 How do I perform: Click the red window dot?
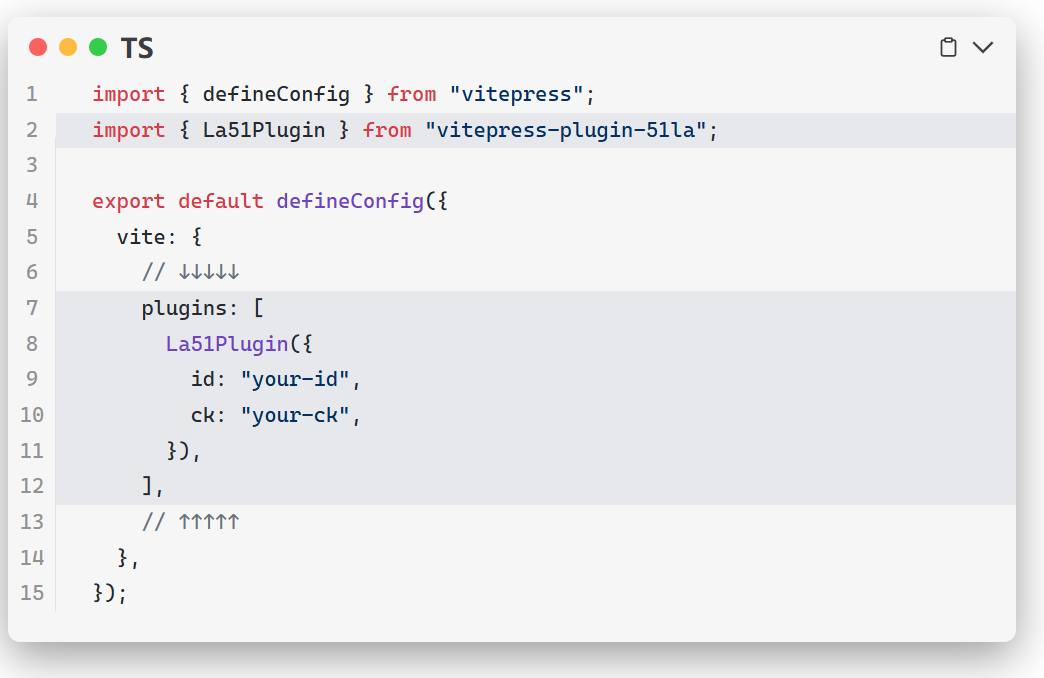(x=38, y=47)
